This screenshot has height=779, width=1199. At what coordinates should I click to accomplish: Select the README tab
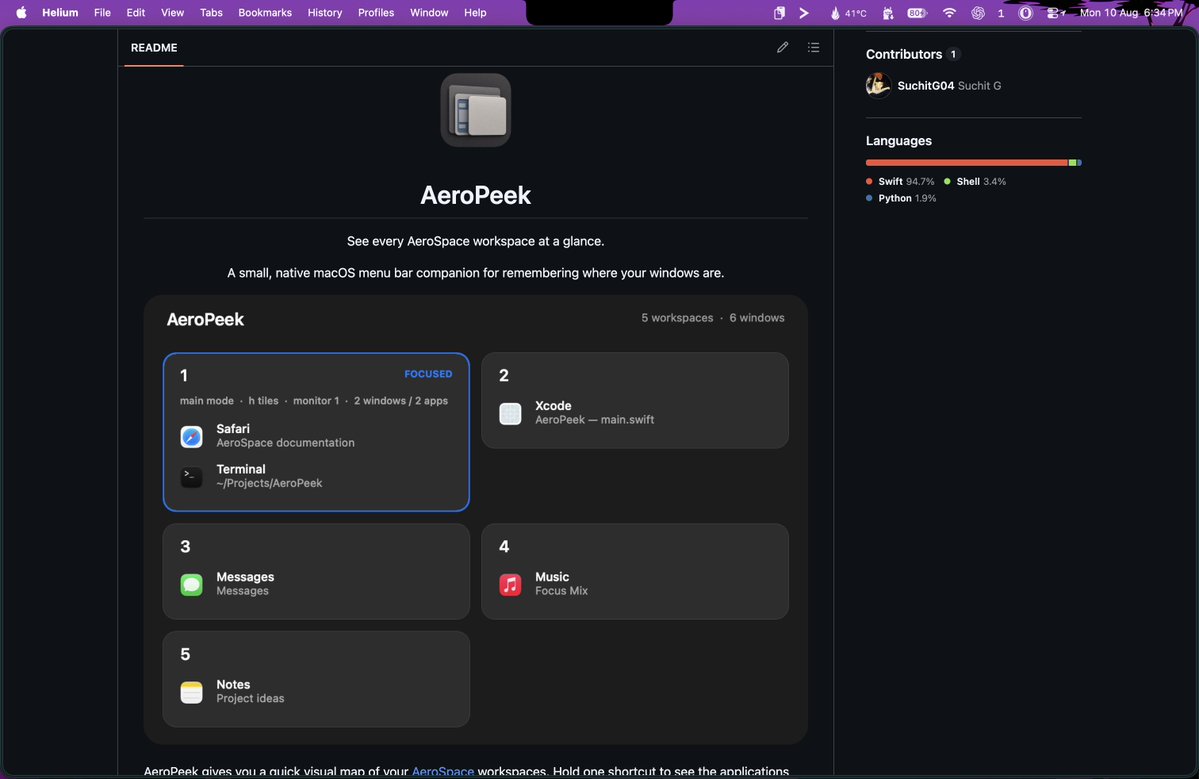pos(154,47)
